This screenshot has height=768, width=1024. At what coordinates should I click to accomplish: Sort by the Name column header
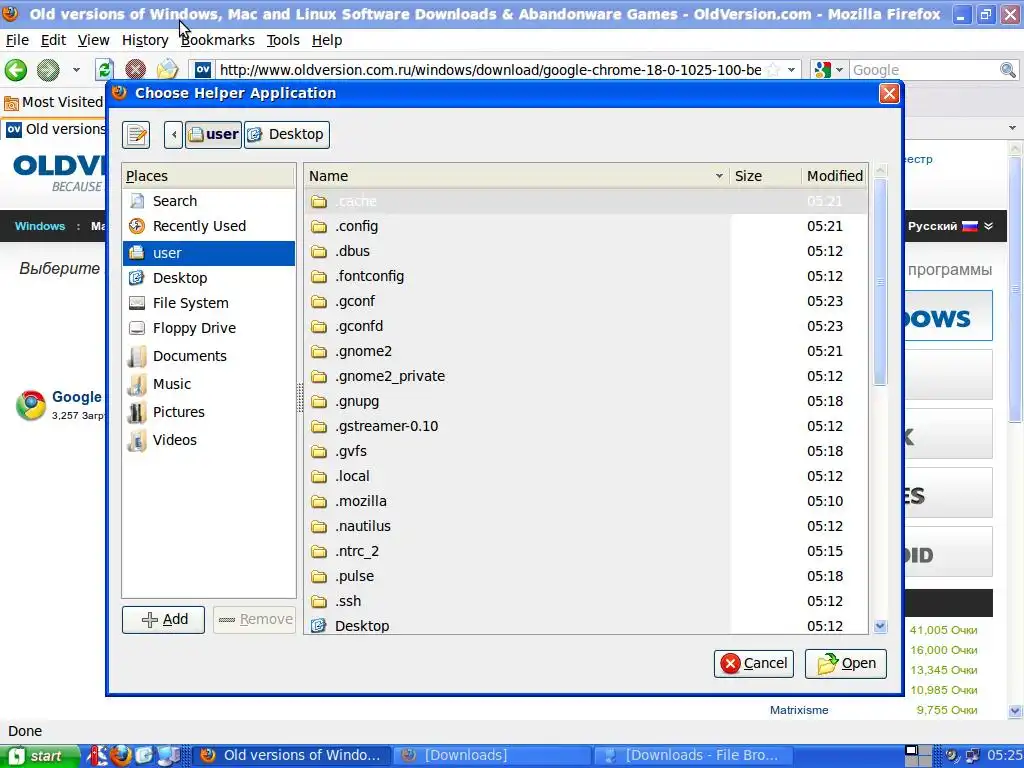[x=516, y=176]
